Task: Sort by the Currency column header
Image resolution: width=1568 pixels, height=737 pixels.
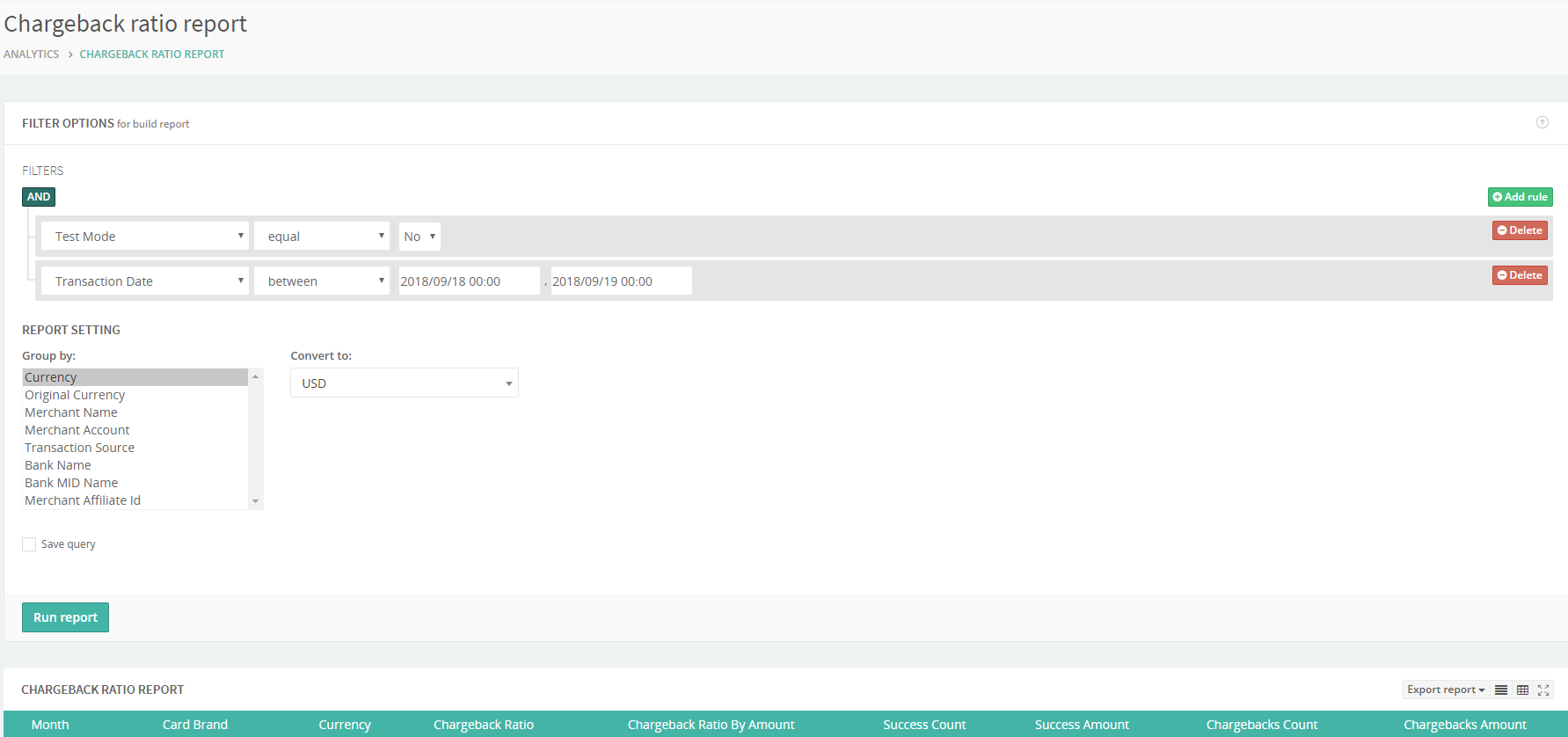Action: pos(345,725)
